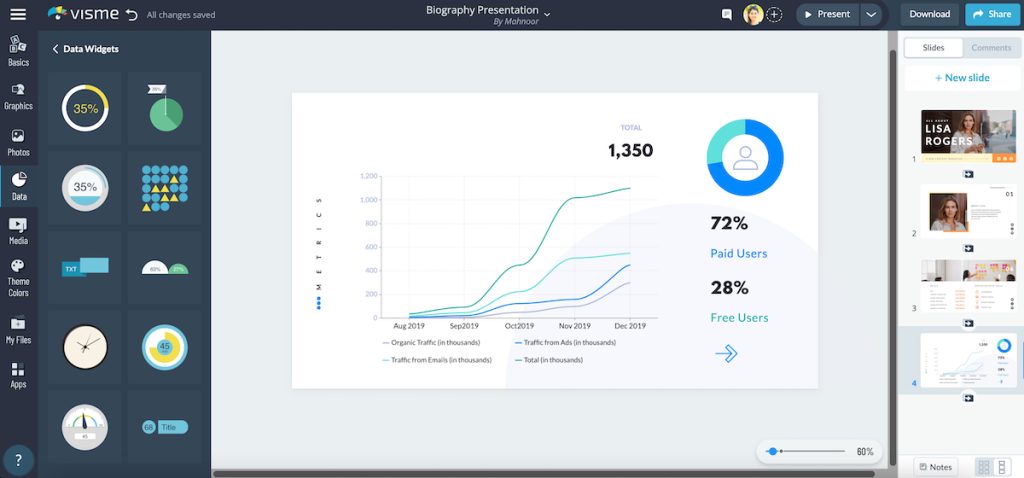Open the Theme Colors panel
The height and width of the screenshot is (478, 1024).
click(x=18, y=277)
